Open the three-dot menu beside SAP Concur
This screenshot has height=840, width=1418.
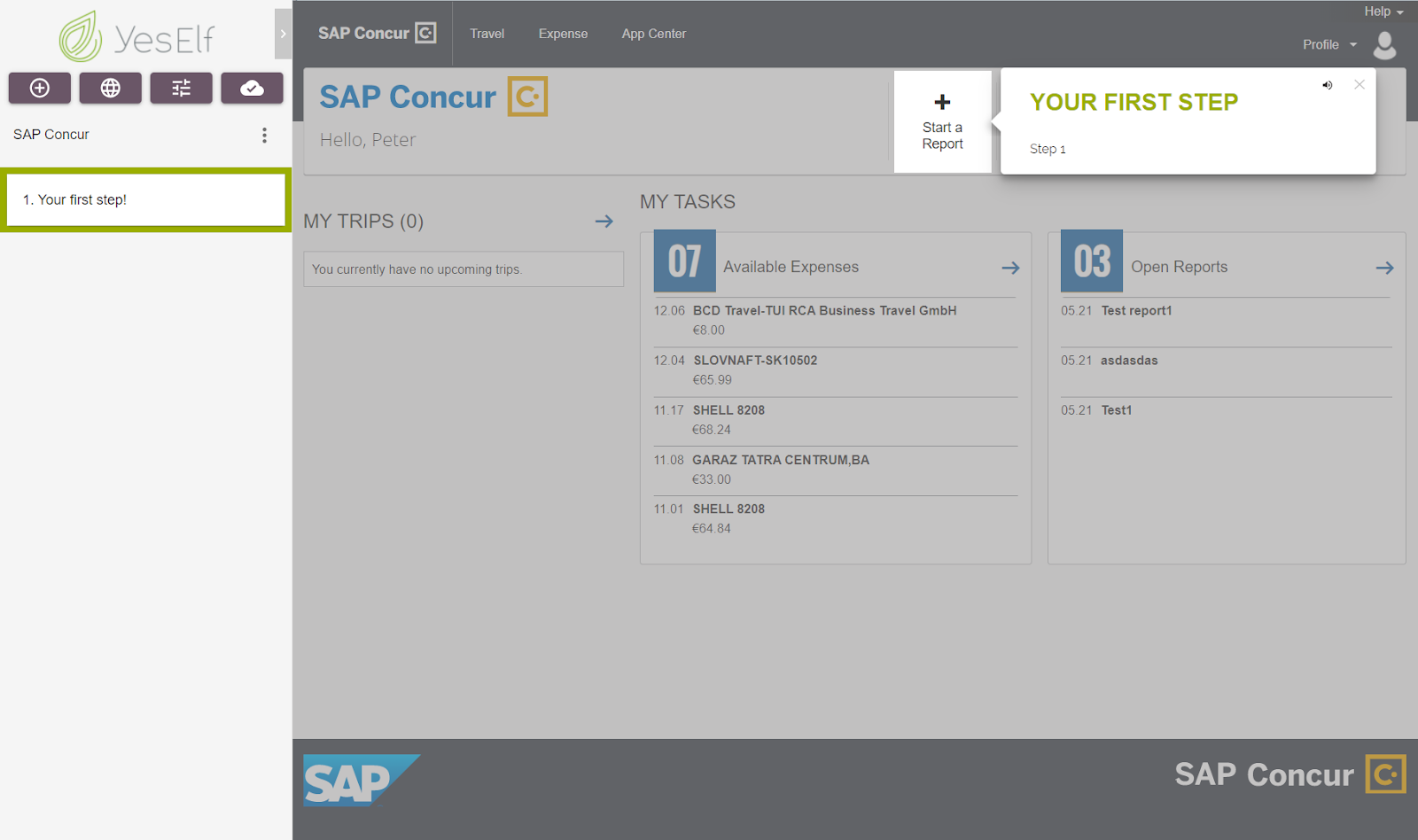(x=264, y=135)
